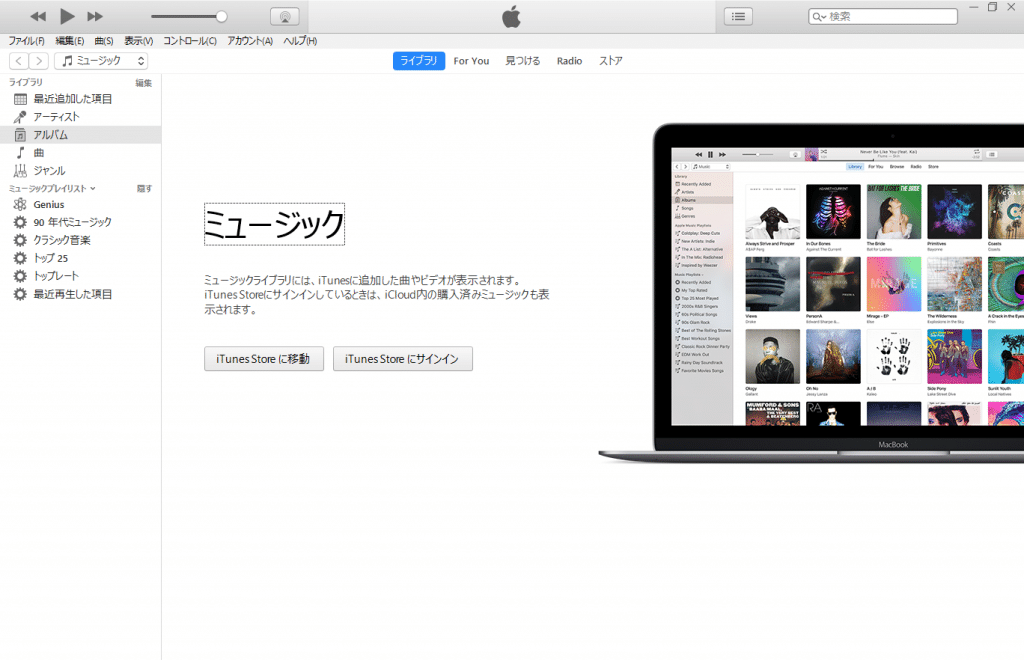Screen dimensions: 1024x660
Task: Click 編集 next to ライブラリ header
Action: click(x=144, y=83)
